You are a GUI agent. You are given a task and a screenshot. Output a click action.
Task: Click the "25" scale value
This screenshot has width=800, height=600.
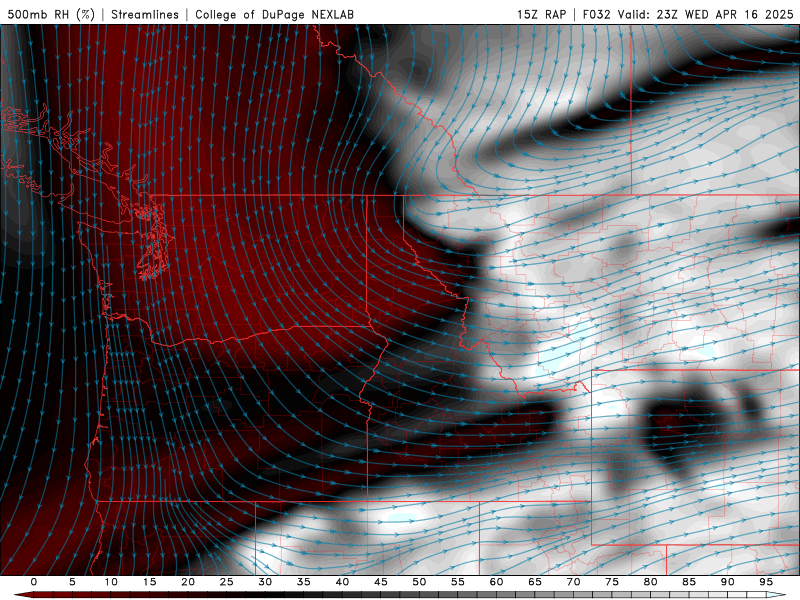(x=226, y=582)
